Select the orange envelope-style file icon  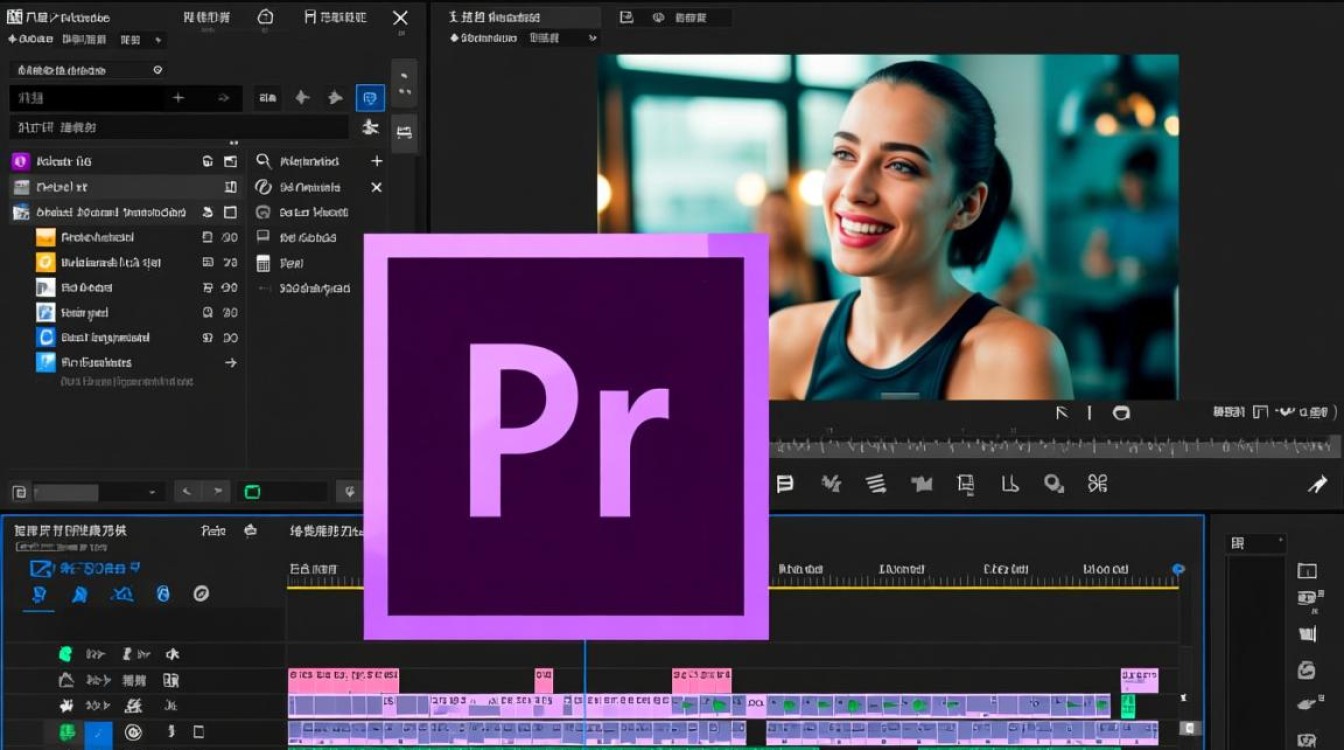(45, 237)
